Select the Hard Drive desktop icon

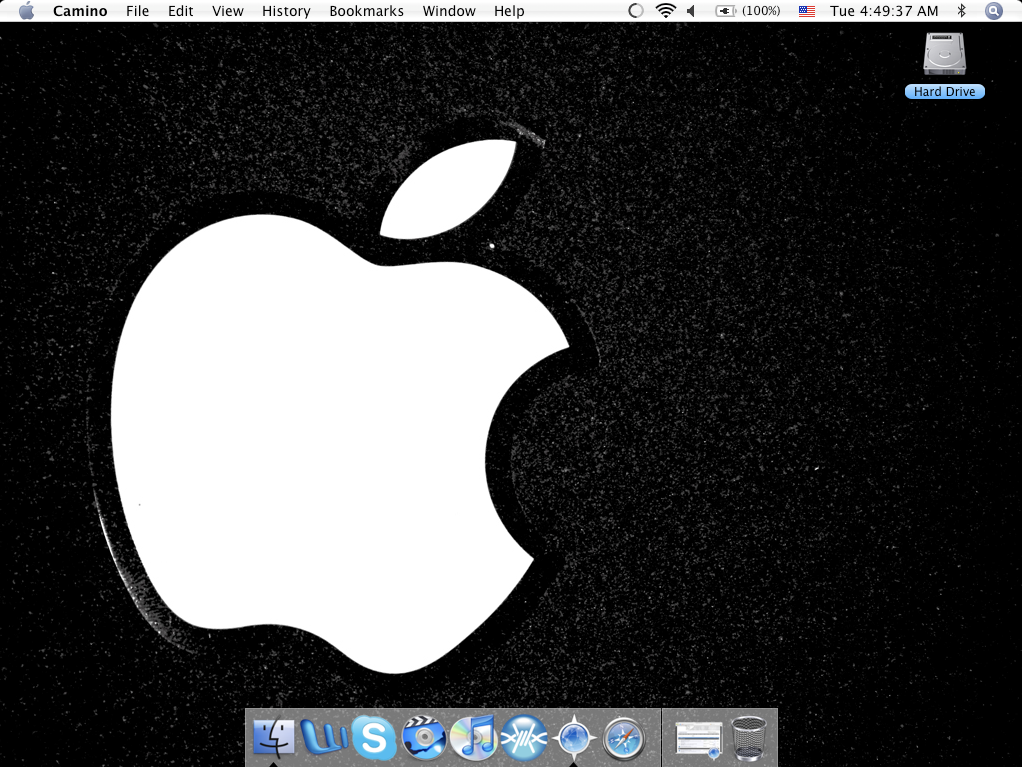[x=944, y=55]
